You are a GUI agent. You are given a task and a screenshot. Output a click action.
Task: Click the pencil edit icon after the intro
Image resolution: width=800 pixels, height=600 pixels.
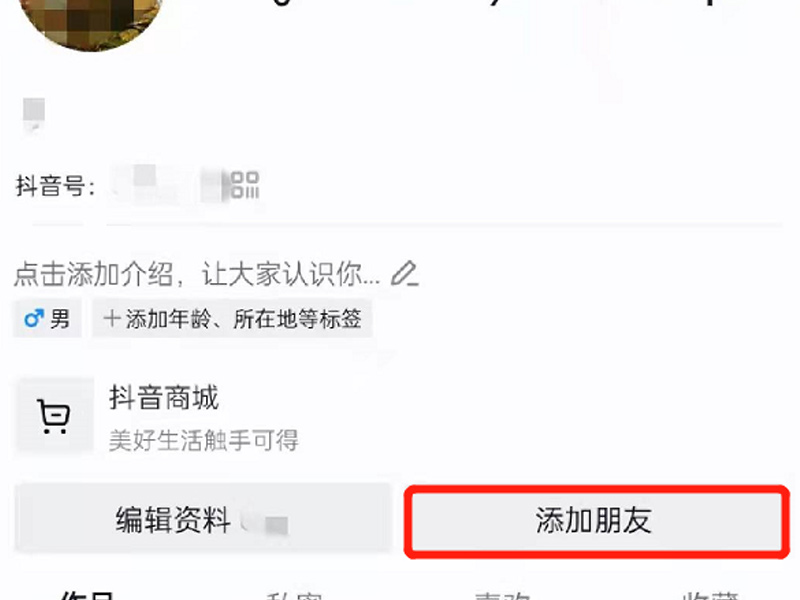[405, 273]
